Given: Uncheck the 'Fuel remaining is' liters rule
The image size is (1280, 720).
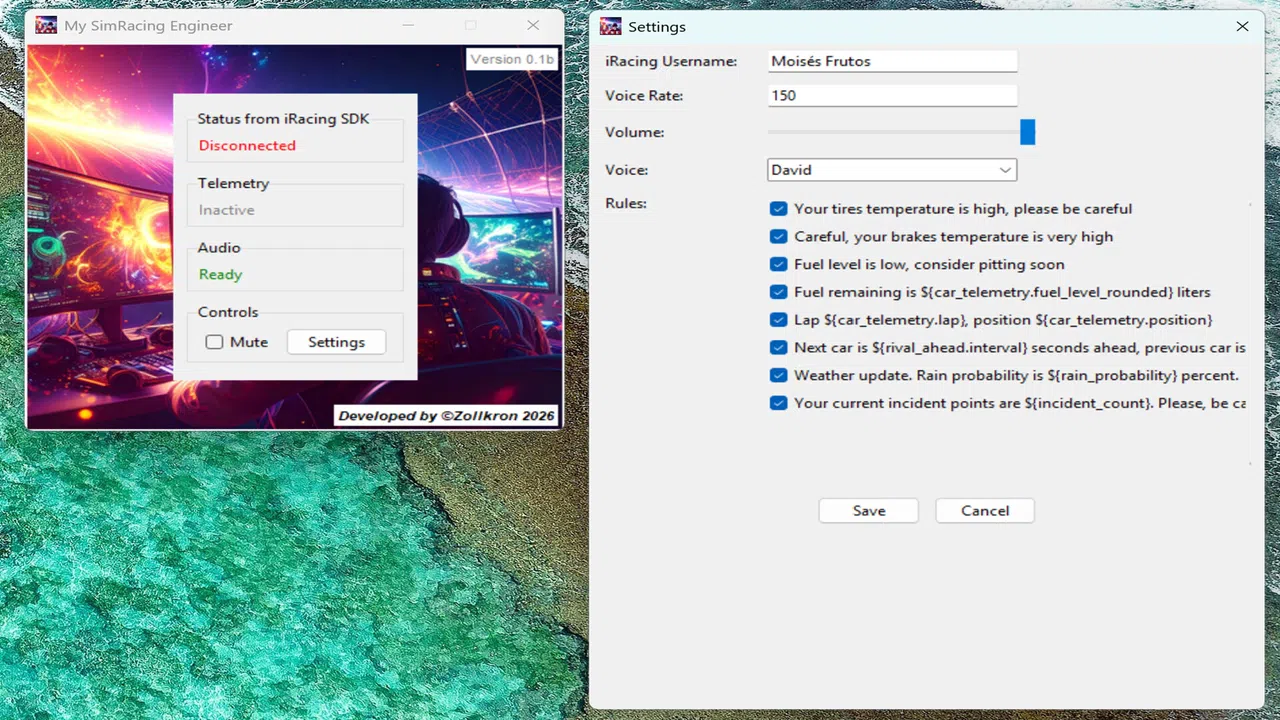Looking at the screenshot, I should pyautogui.click(x=778, y=292).
